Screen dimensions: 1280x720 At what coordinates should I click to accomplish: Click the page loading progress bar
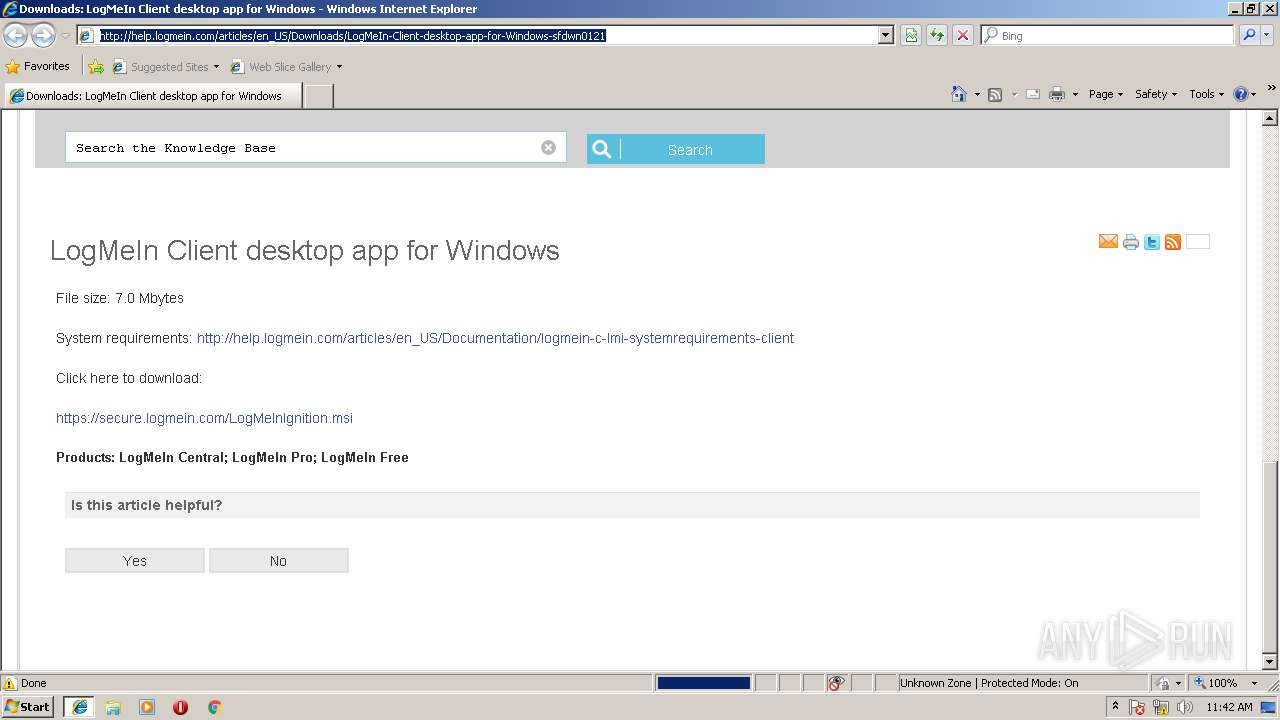pos(704,683)
